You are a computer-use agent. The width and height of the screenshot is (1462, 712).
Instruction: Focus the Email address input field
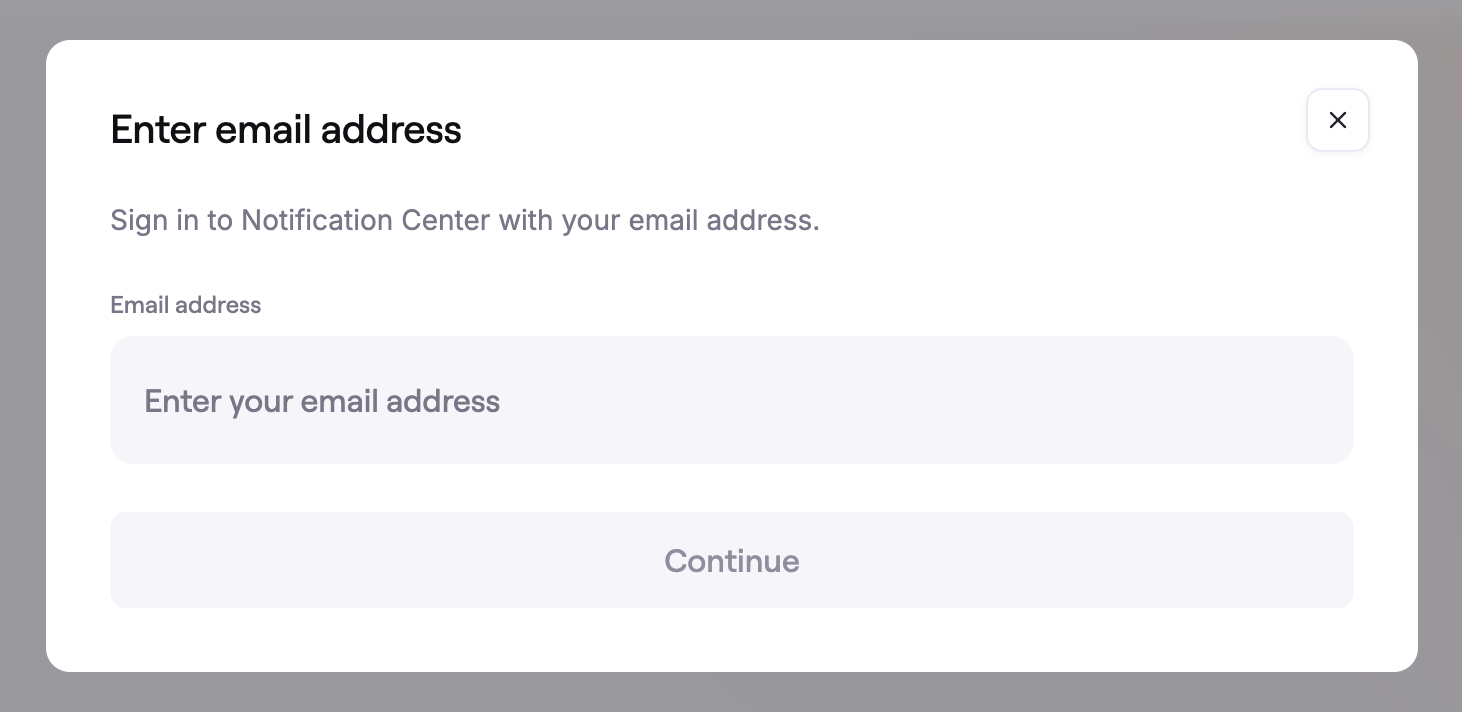(x=731, y=400)
